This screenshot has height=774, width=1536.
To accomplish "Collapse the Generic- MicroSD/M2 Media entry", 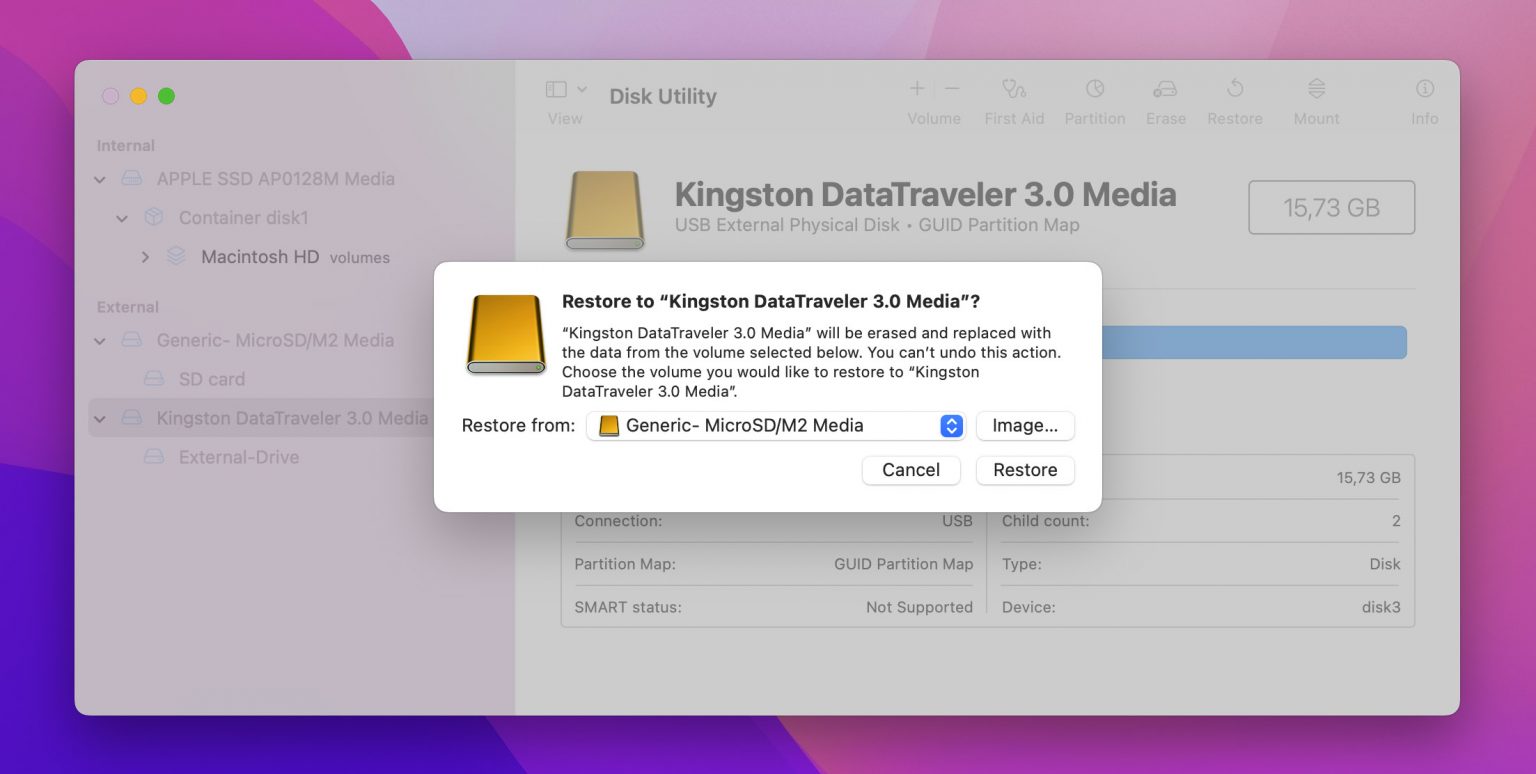I will pos(99,340).
